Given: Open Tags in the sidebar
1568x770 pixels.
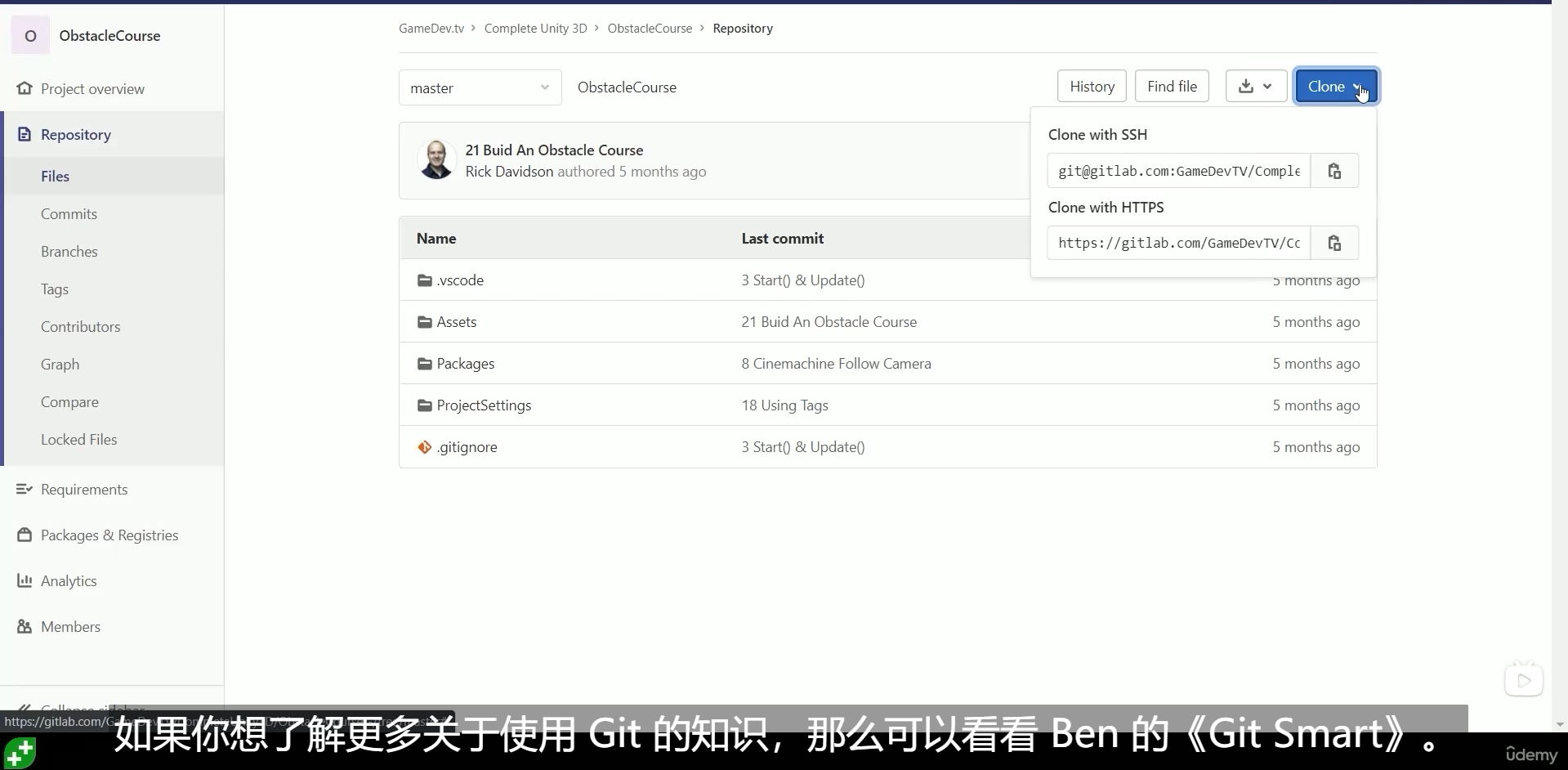Looking at the screenshot, I should [55, 289].
